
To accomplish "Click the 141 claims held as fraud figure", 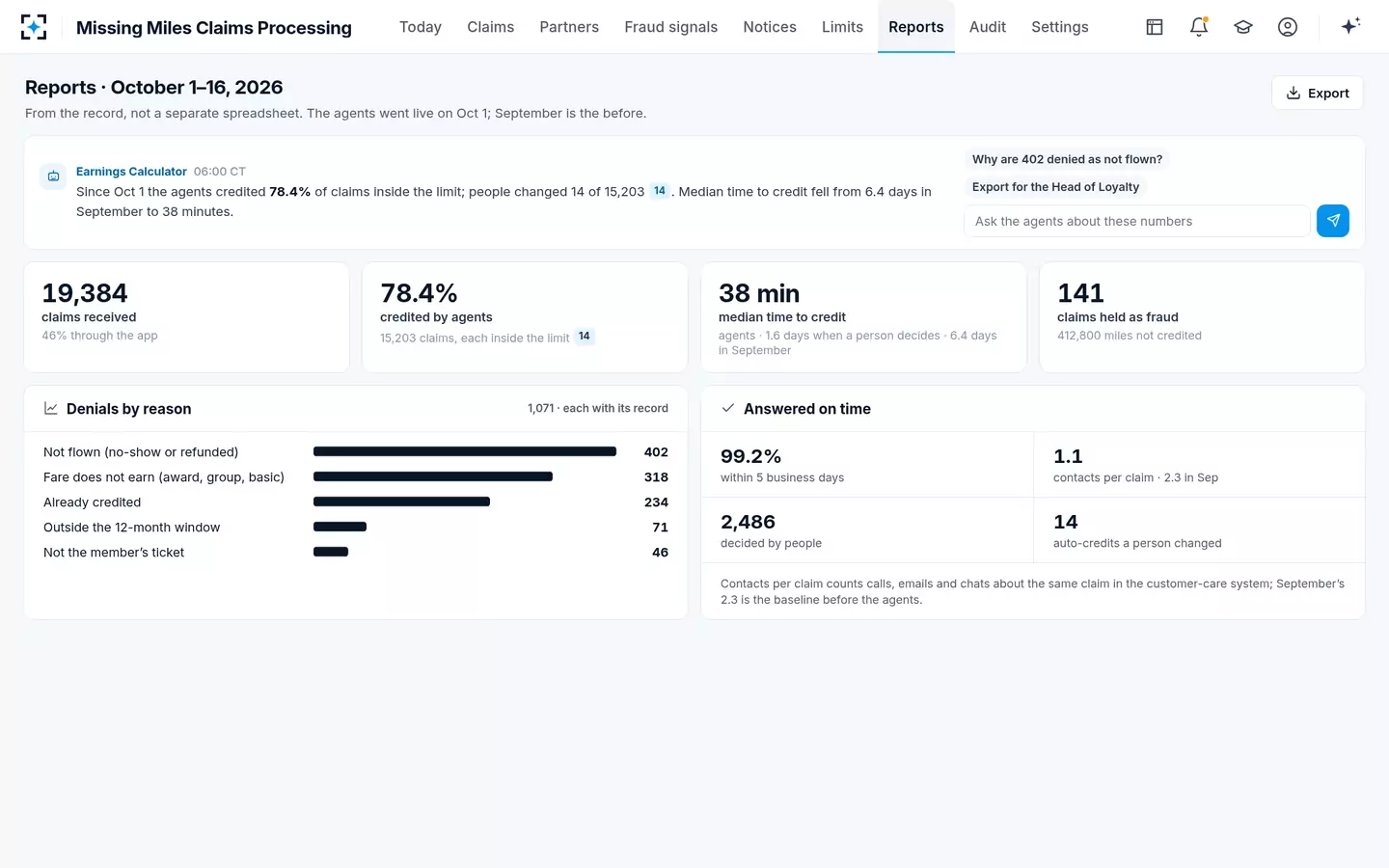I will coord(1080,293).
